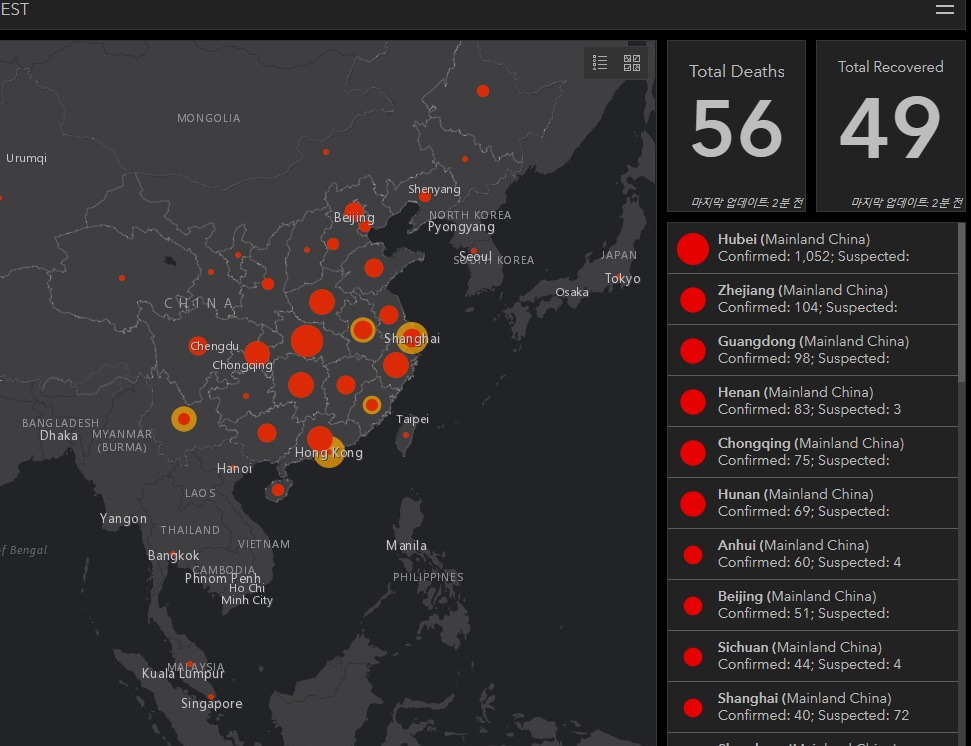Screen dimensions: 971x746
Task: Click the Total Deaths counter panel
Action: (x=737, y=125)
